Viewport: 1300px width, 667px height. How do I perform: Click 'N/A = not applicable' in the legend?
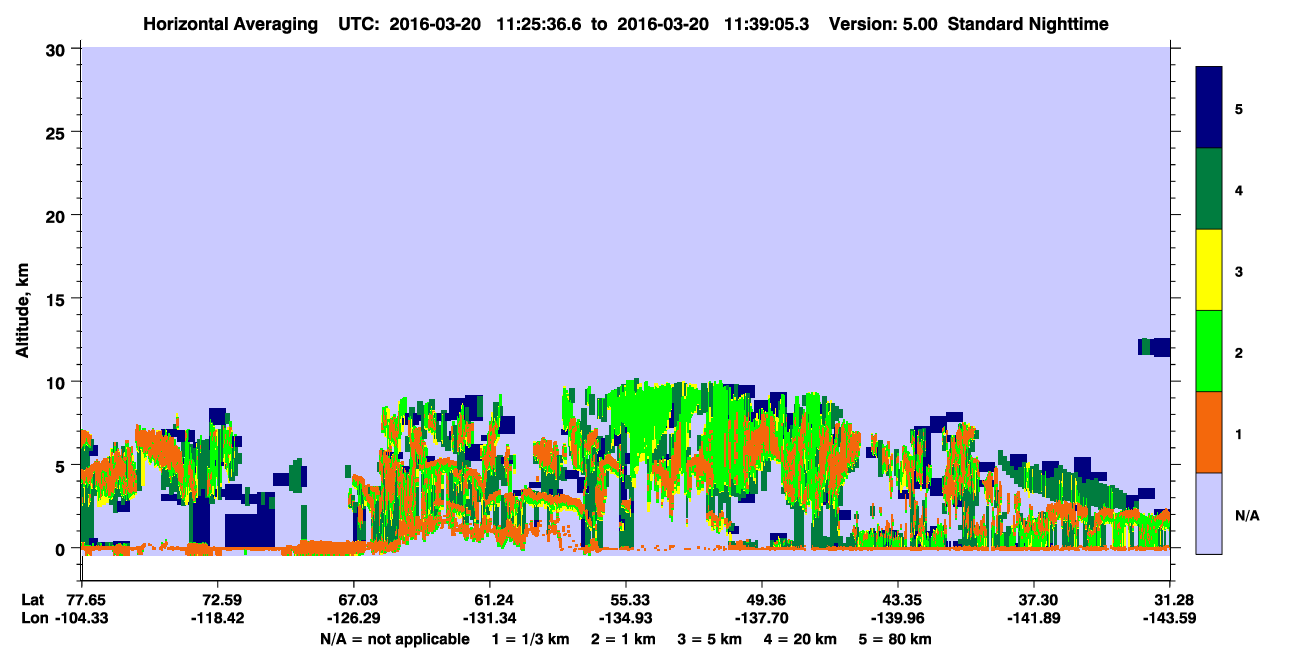pos(394,639)
